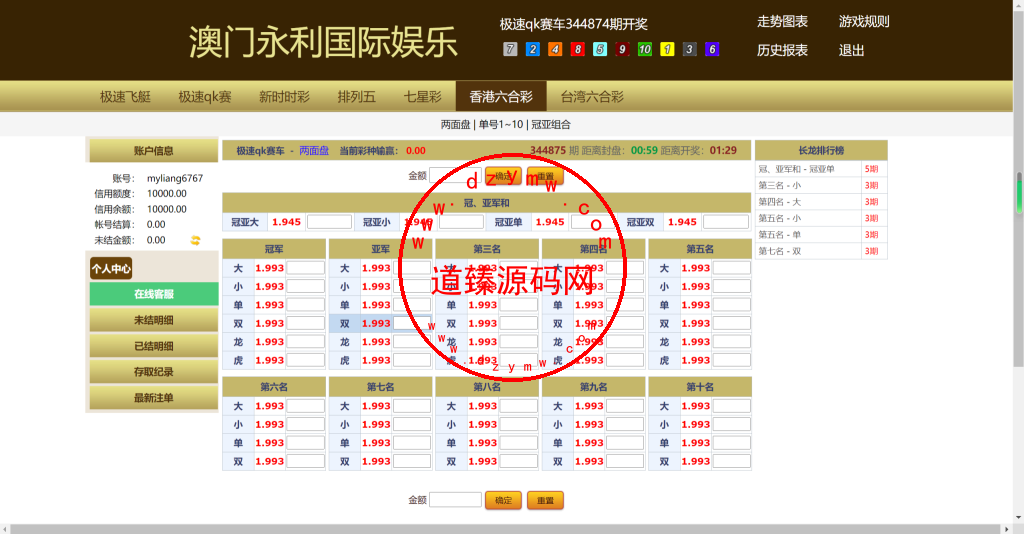Switch to the 新时时彩 tab

284,97
